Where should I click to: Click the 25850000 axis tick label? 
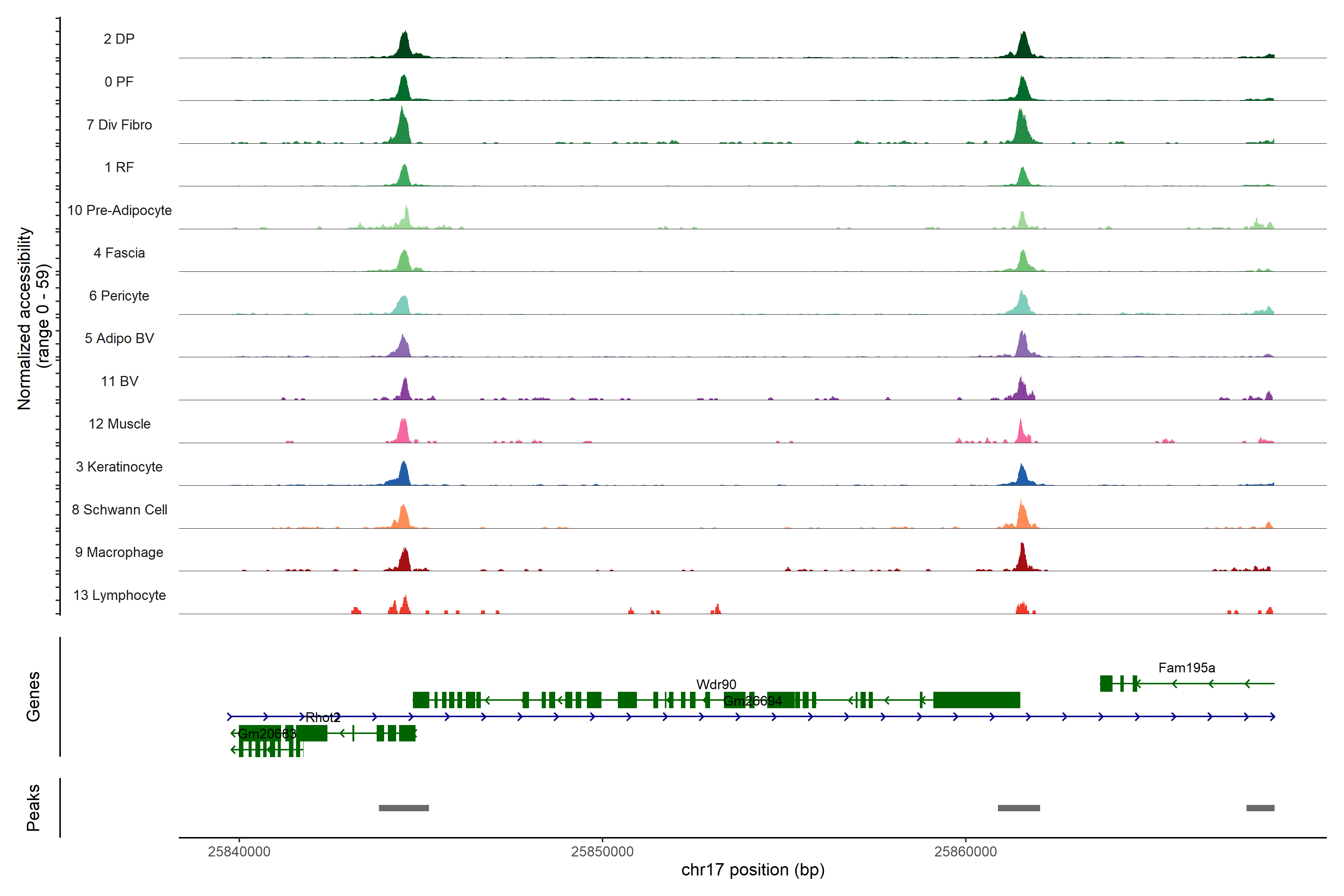click(602, 852)
